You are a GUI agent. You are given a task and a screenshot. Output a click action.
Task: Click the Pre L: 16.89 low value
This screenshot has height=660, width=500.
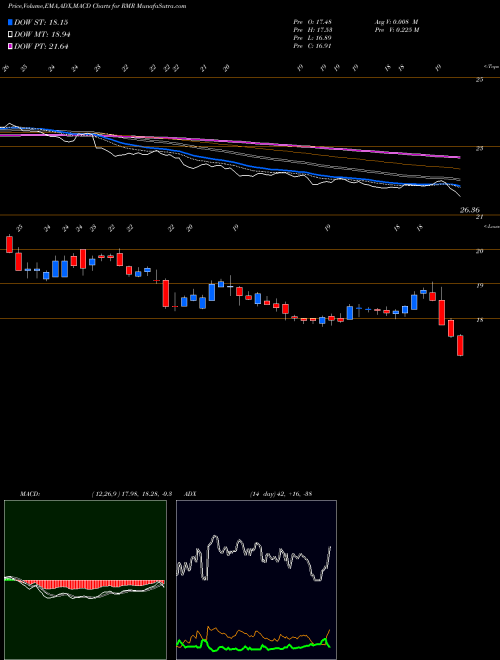coord(312,38)
